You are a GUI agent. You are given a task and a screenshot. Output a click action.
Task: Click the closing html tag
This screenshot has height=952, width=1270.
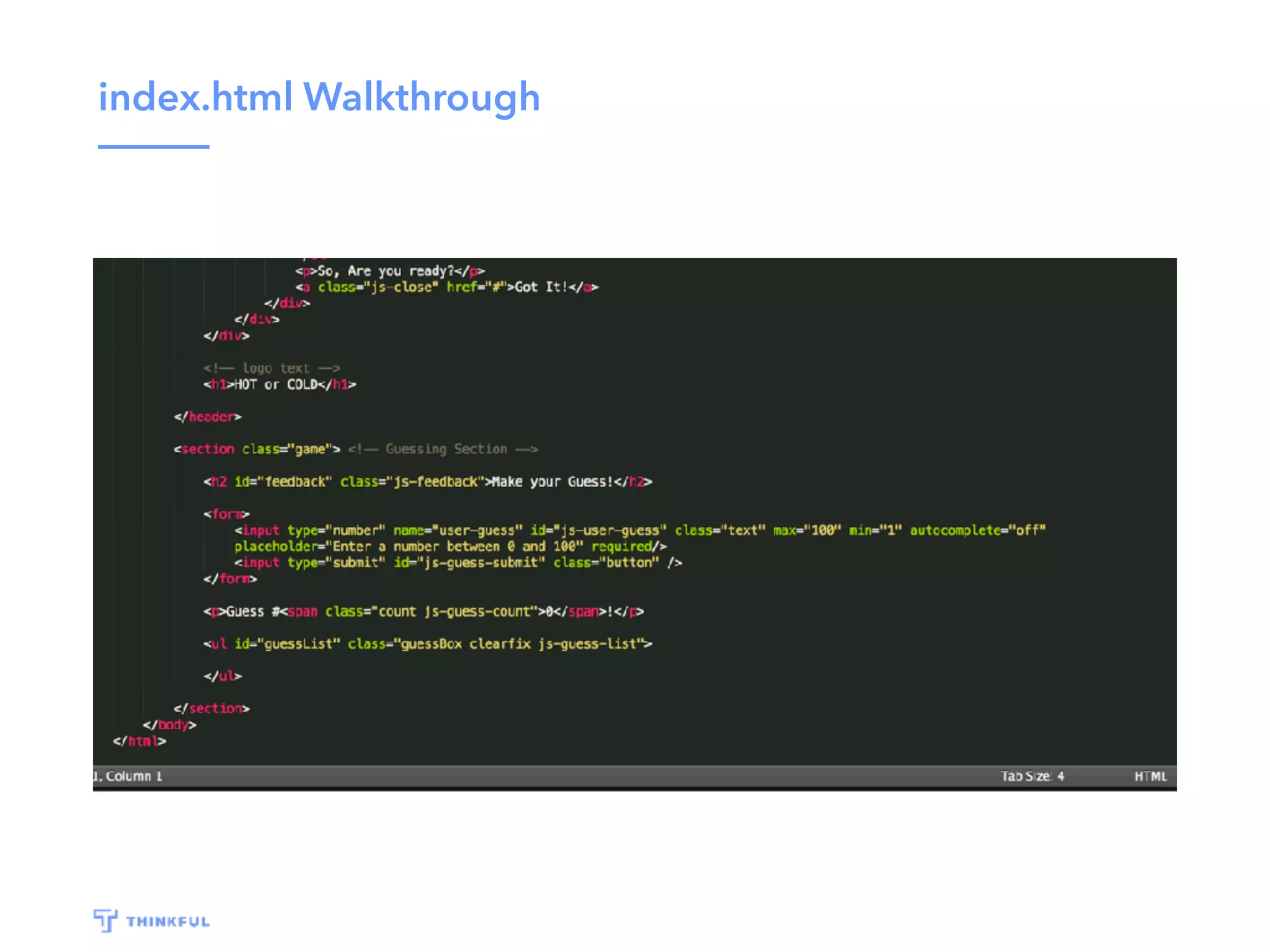click(140, 741)
